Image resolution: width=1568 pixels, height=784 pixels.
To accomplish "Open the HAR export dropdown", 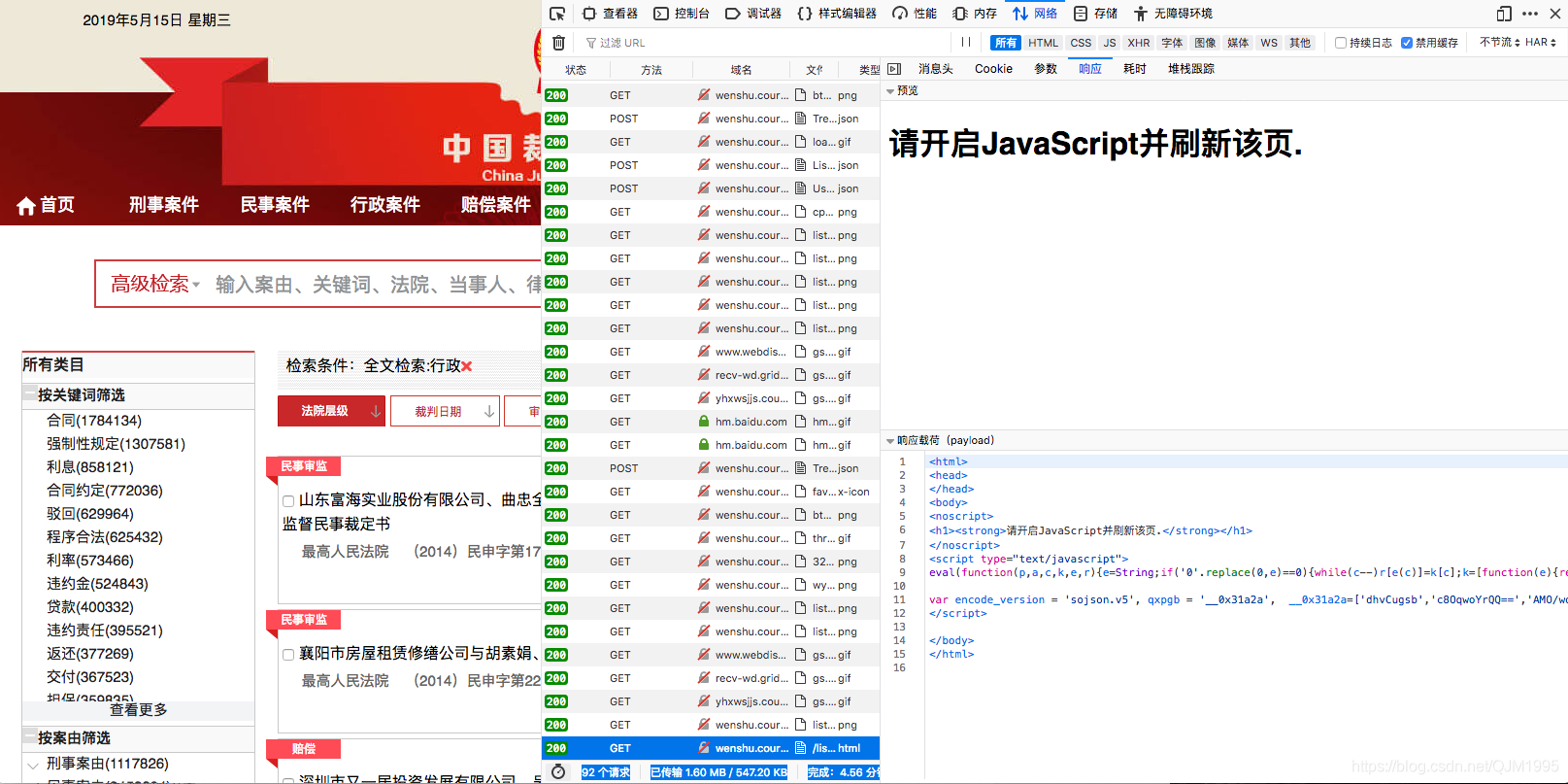I will [x=1541, y=43].
